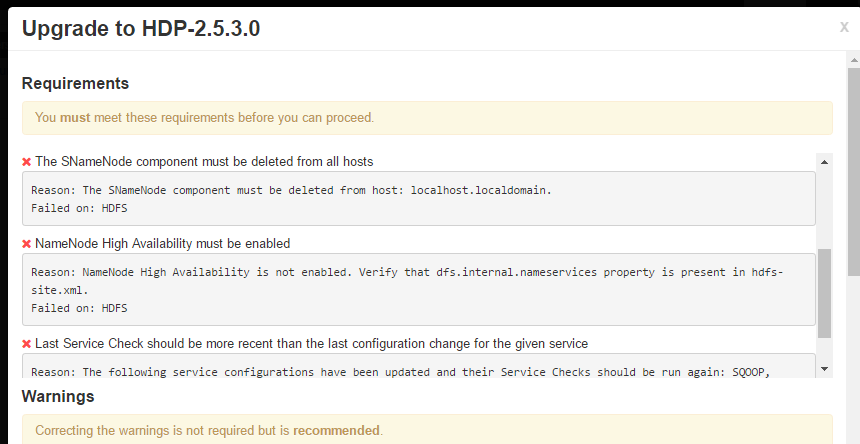The image size is (860, 444).
Task: Click the Warnings section heading
Action: 58,396
